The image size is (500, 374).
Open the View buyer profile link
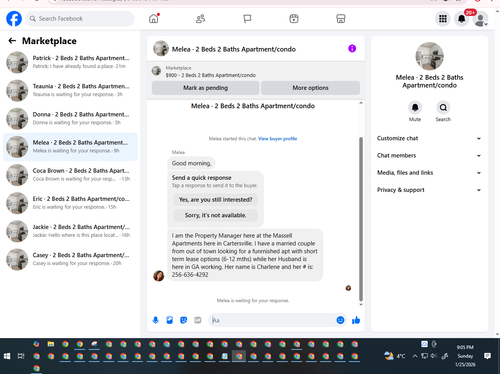277,139
